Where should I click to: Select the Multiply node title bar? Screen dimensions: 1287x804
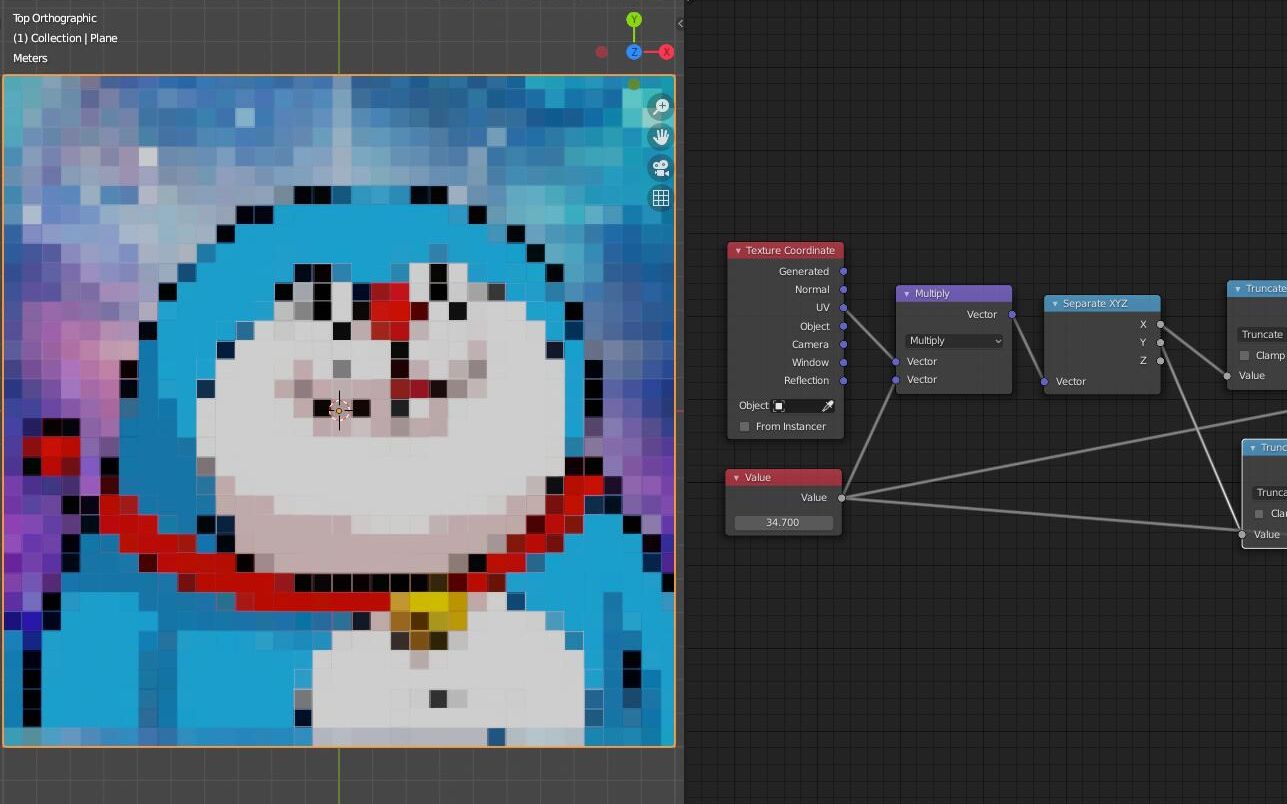pos(954,294)
